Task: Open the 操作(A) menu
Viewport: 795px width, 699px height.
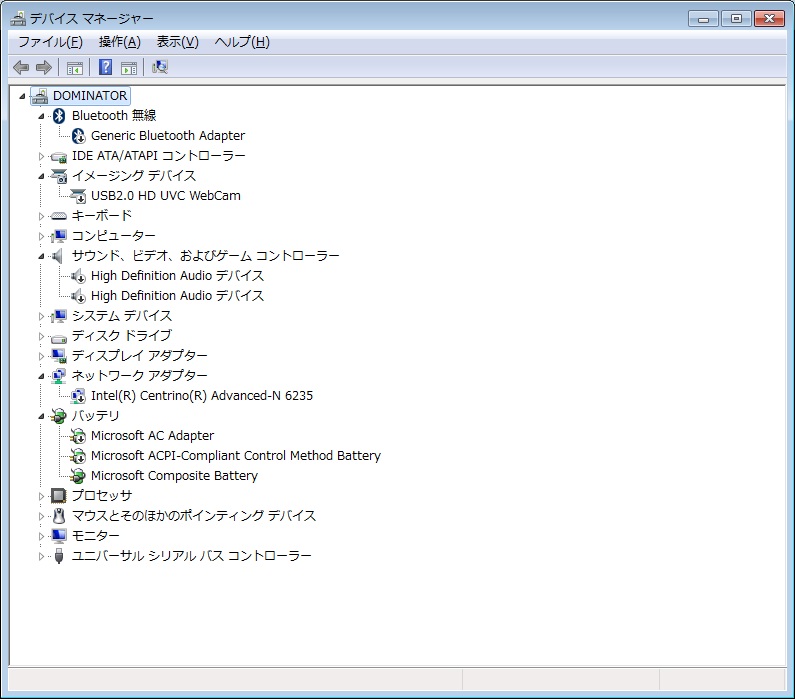Action: (x=120, y=42)
